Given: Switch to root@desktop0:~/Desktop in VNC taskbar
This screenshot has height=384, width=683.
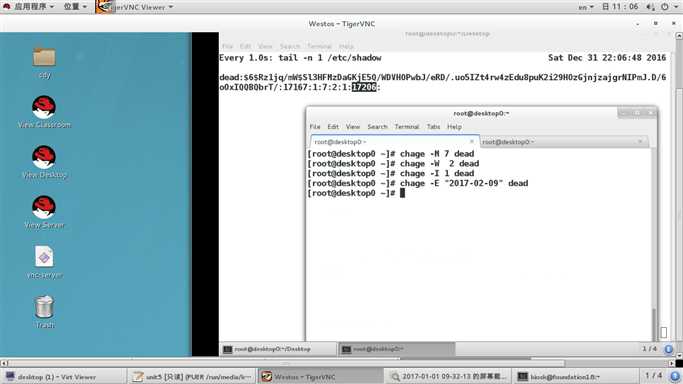Looking at the screenshot, I should tap(278, 349).
